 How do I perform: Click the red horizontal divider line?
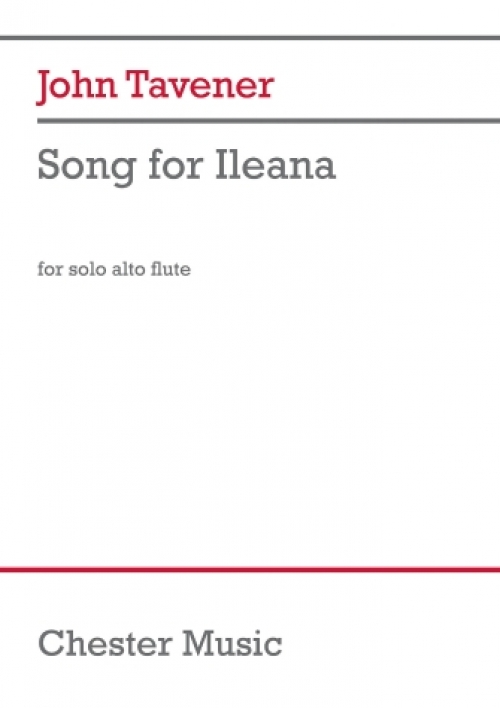250,570
